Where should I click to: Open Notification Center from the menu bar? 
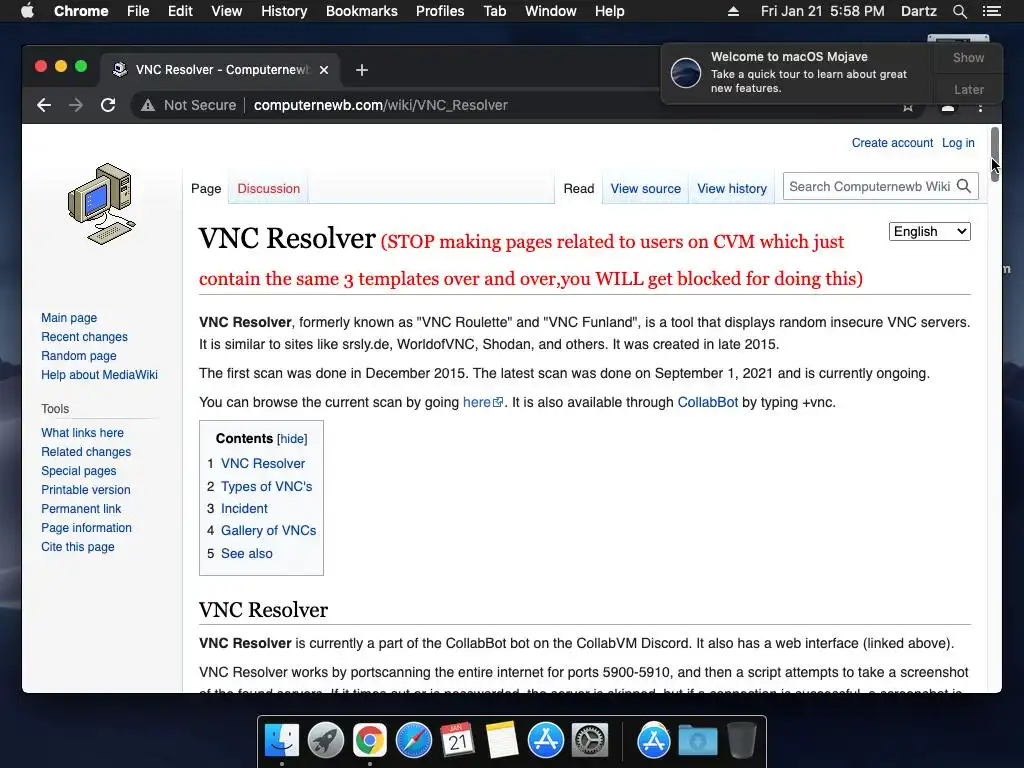[992, 11]
